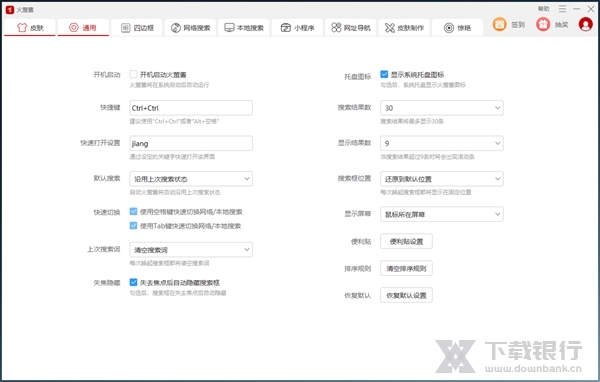Click the 恢复默认设置 button
Viewport: 600px width, 382px height.
(406, 295)
